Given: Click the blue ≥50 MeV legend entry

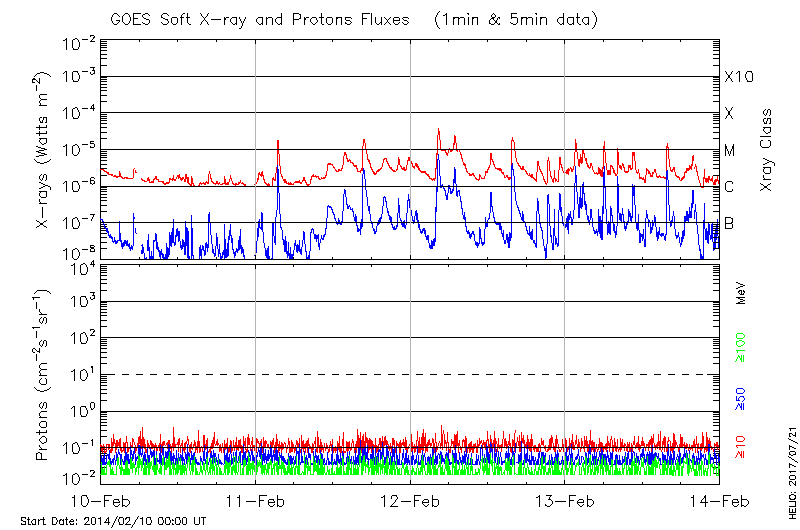Looking at the screenshot, I should click(x=742, y=397).
